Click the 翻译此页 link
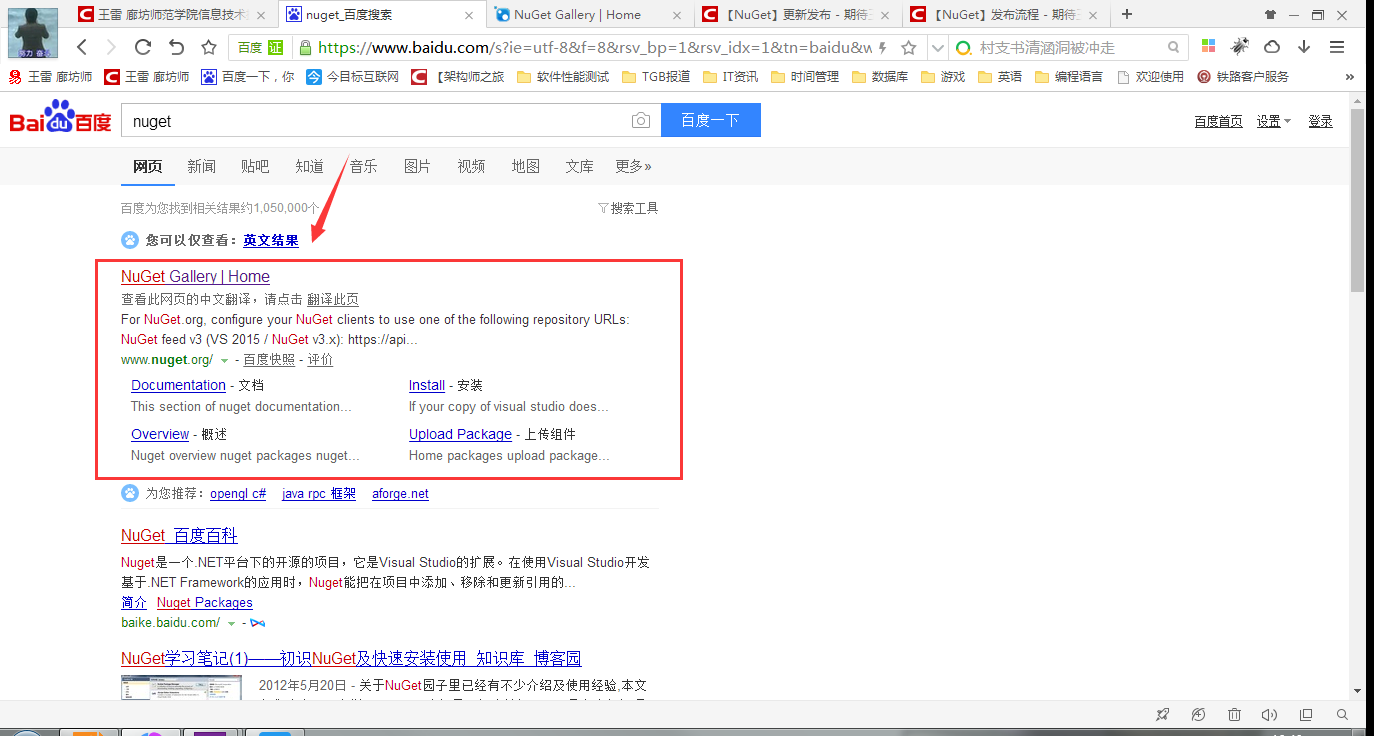 point(333,299)
